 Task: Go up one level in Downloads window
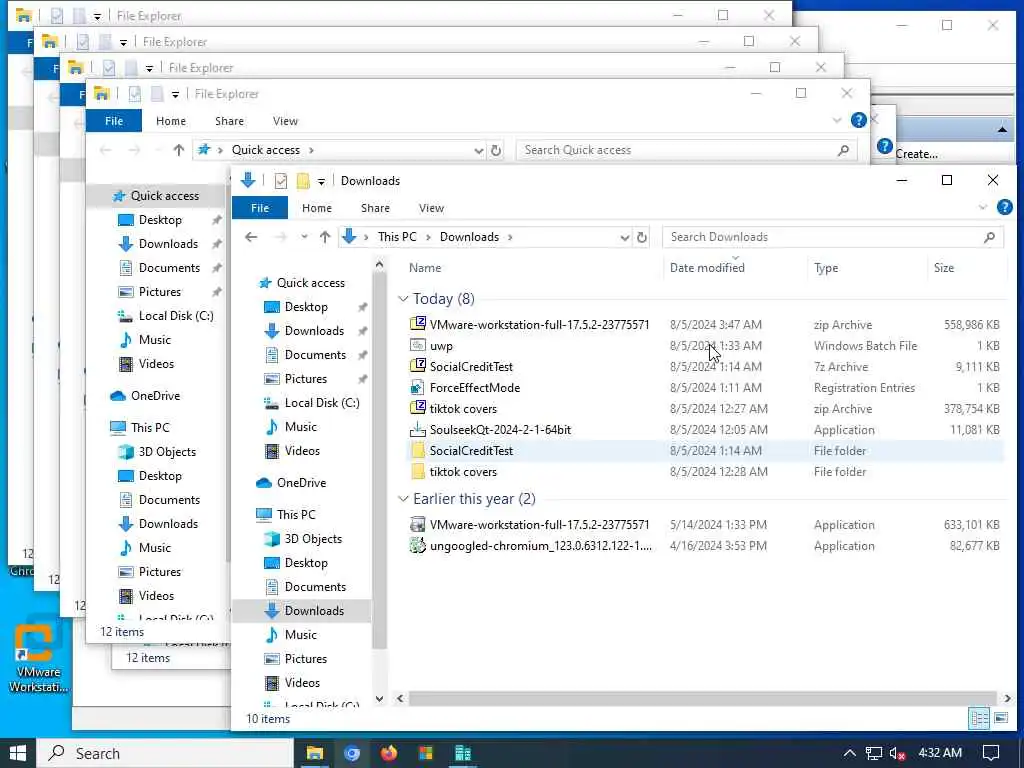pos(325,237)
